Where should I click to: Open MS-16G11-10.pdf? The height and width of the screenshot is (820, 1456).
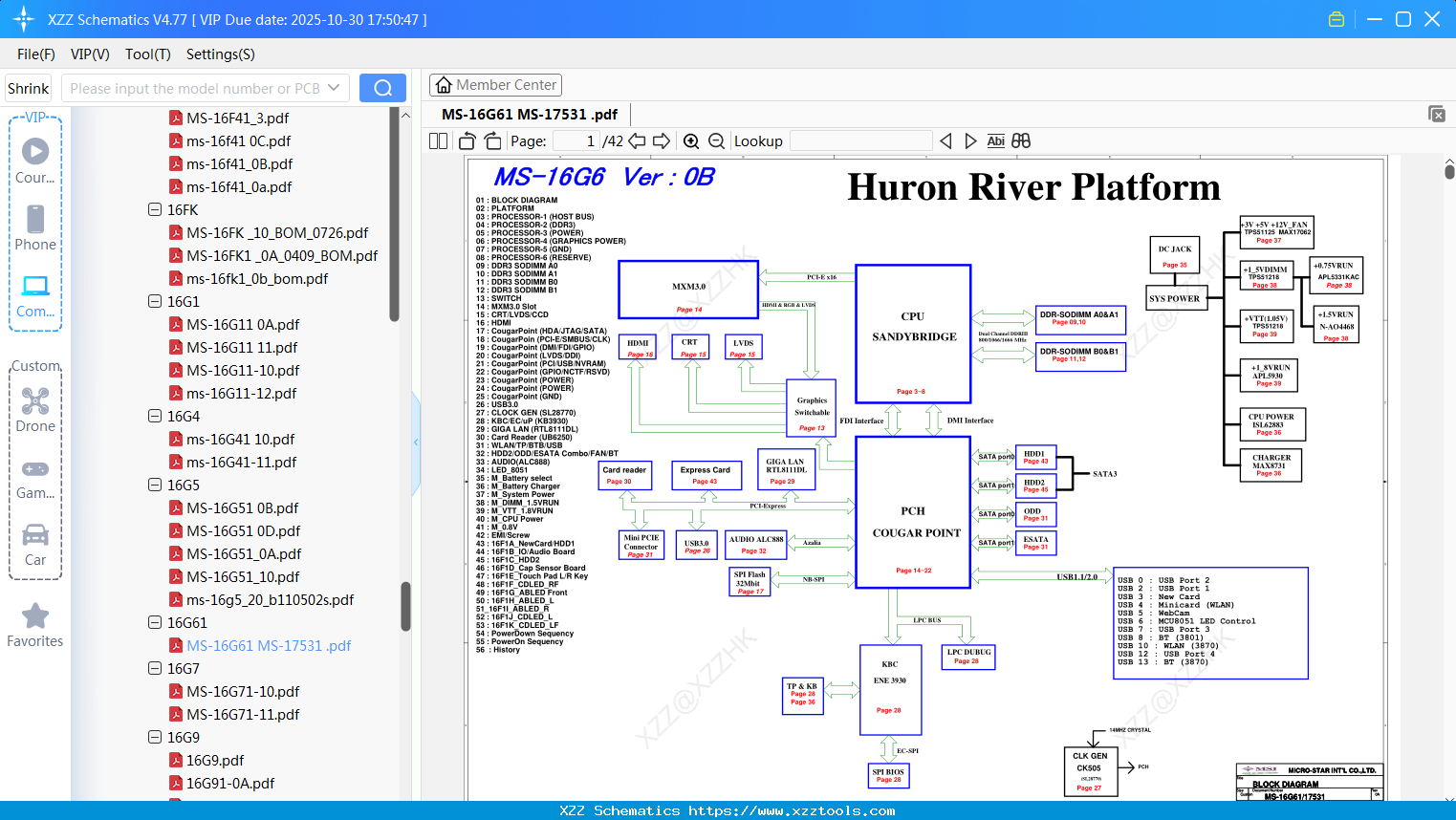pyautogui.click(x=243, y=370)
